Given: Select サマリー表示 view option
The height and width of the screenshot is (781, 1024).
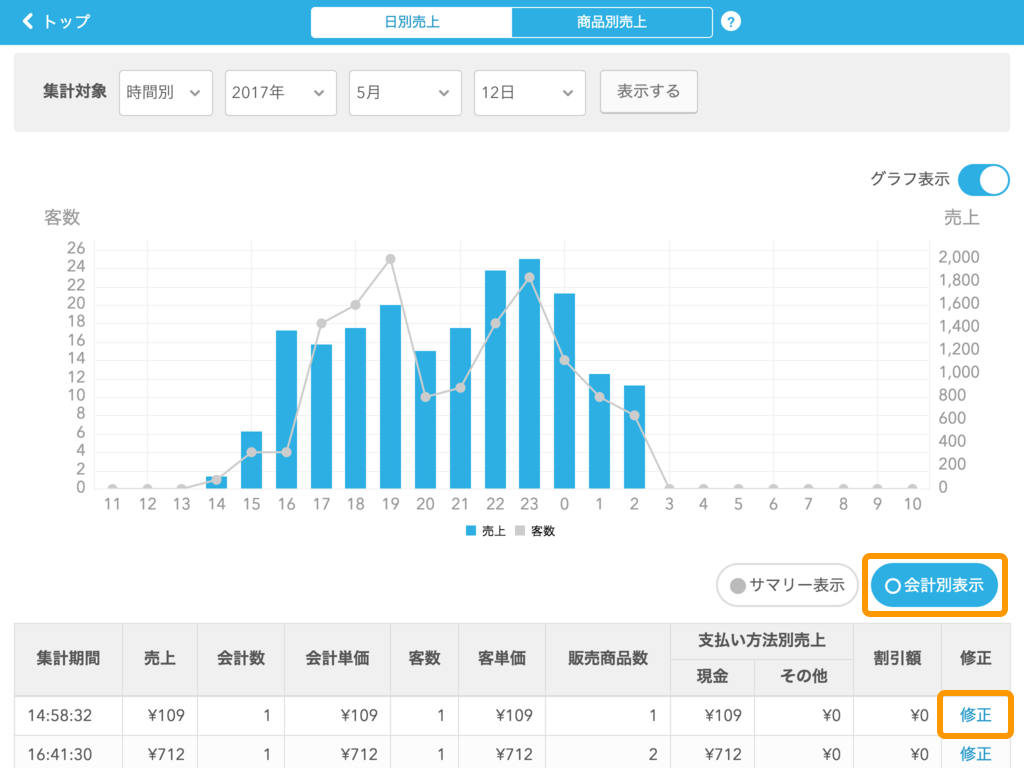Looking at the screenshot, I should click(787, 585).
